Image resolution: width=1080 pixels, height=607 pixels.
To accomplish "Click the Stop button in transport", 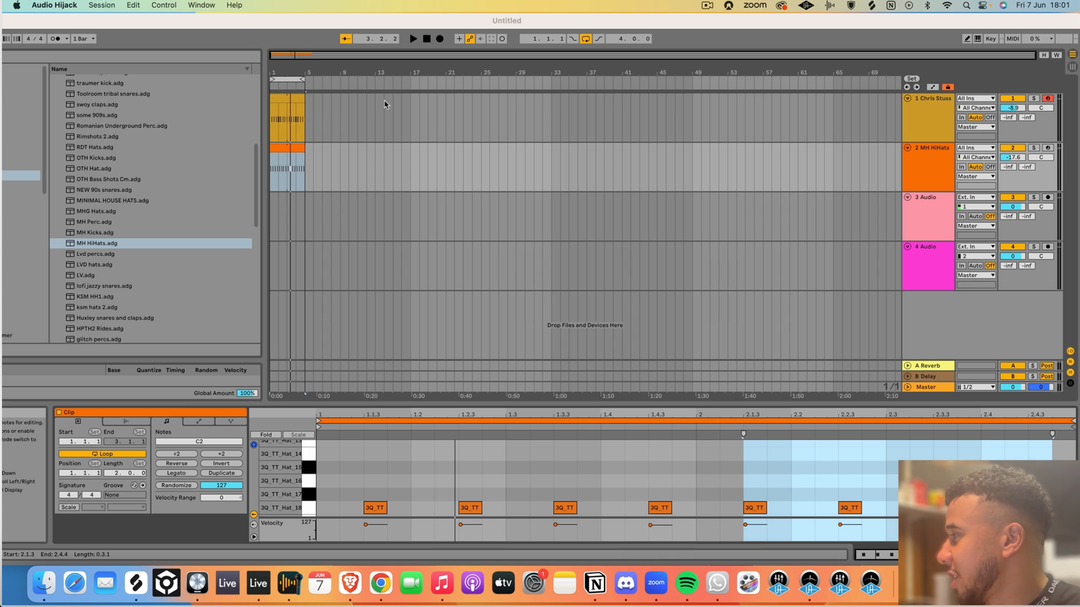I will [x=426, y=39].
